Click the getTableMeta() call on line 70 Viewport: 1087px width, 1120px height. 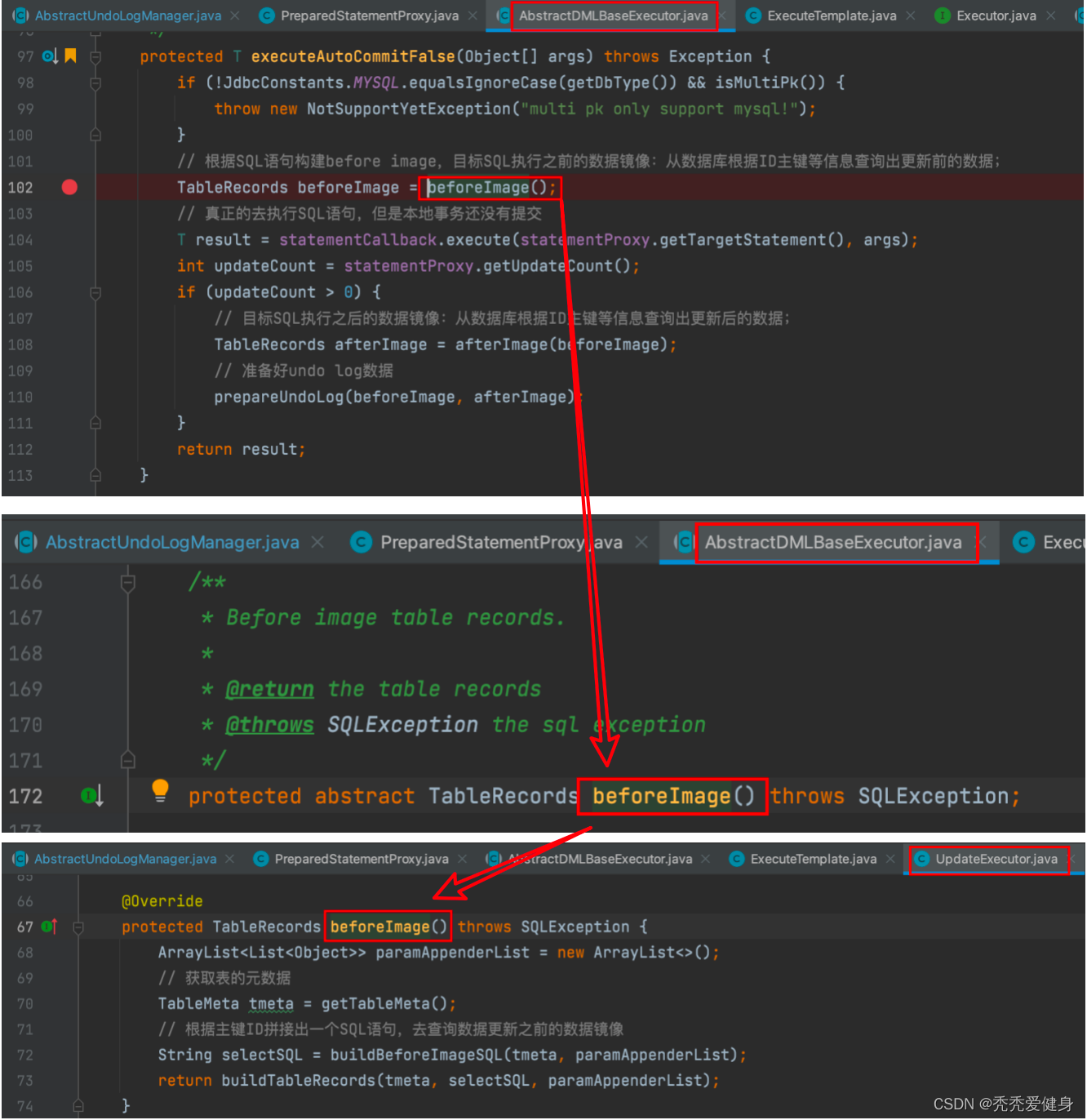tap(384, 1004)
